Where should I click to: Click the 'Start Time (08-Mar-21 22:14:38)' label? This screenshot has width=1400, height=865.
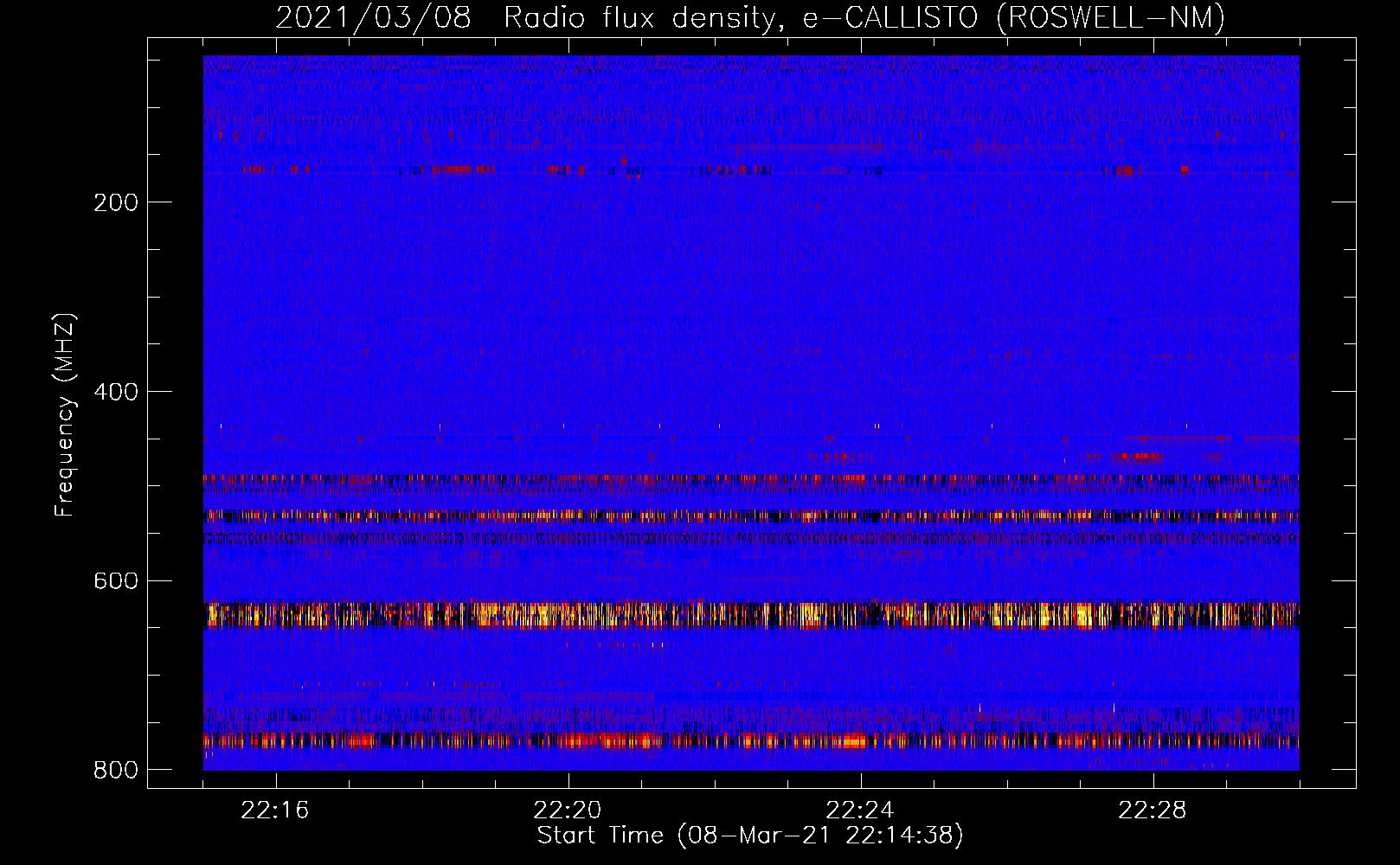tap(750, 836)
